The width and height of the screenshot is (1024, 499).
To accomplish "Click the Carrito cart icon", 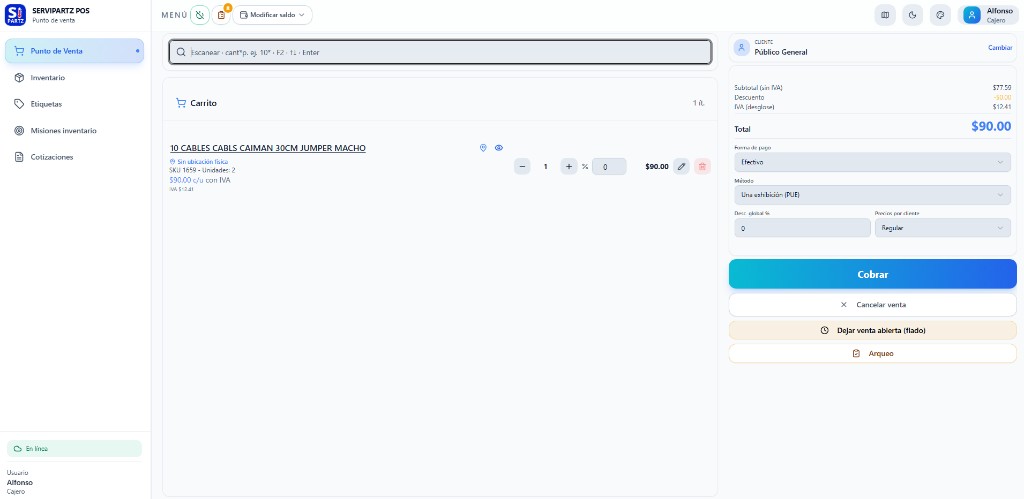I will [x=181, y=103].
